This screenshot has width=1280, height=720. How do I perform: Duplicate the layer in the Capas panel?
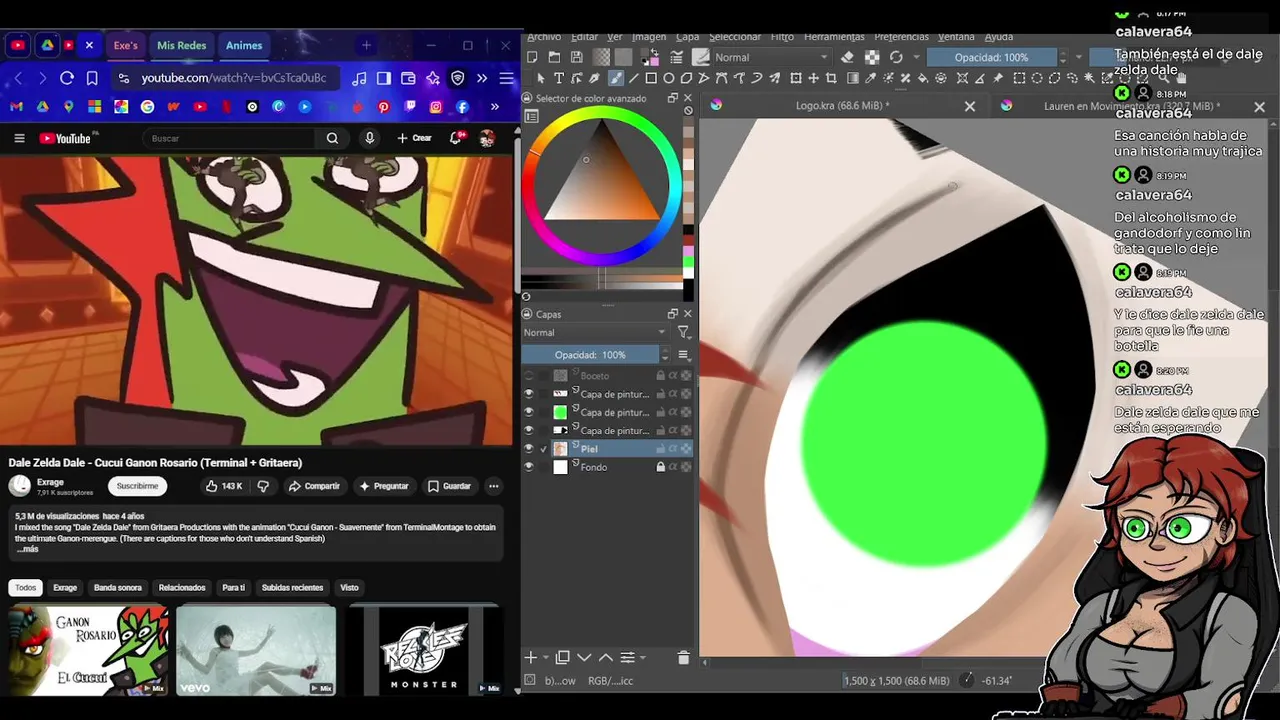[x=563, y=657]
